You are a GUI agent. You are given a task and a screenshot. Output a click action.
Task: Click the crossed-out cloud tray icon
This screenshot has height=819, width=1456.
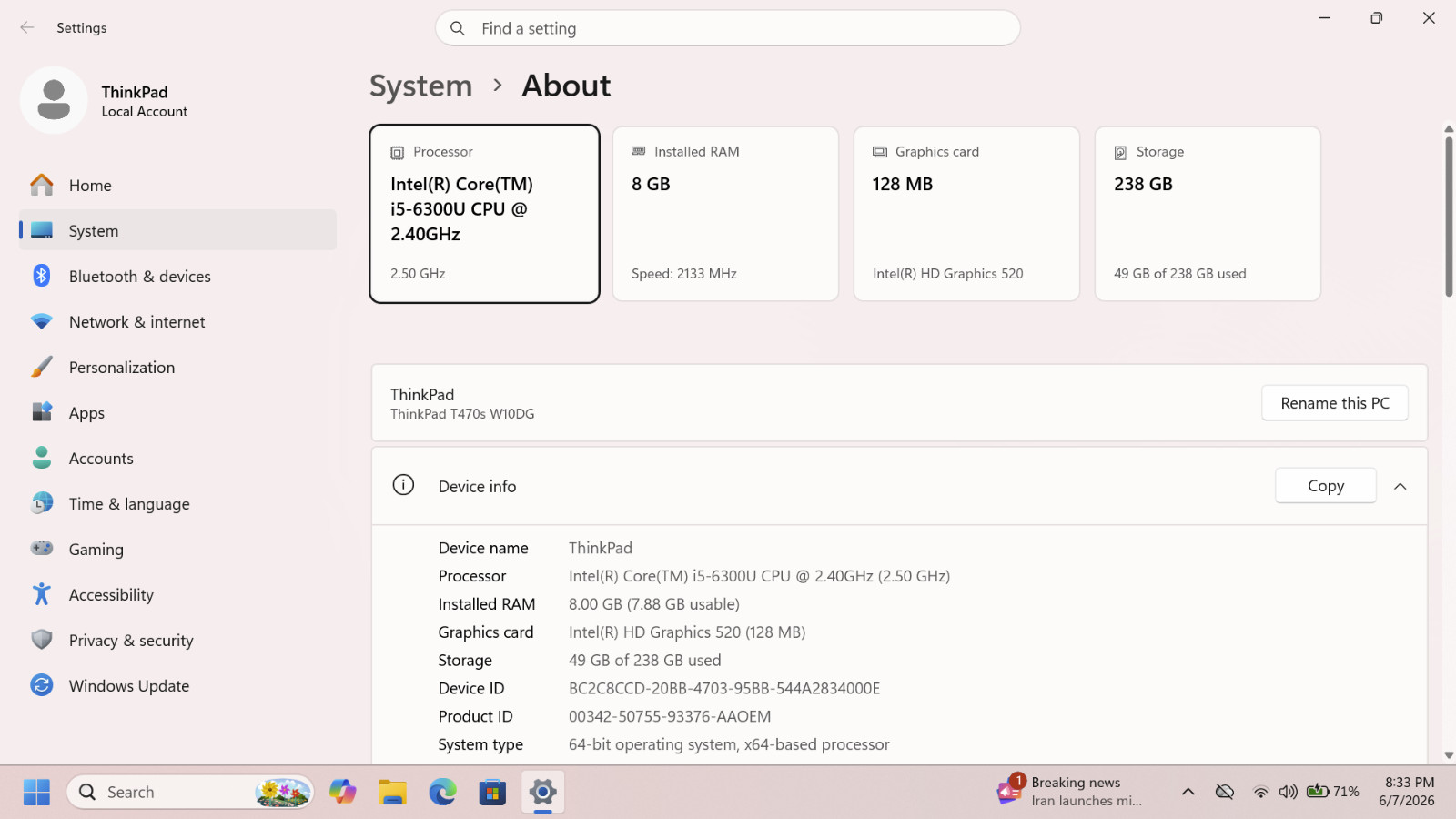point(1225,792)
